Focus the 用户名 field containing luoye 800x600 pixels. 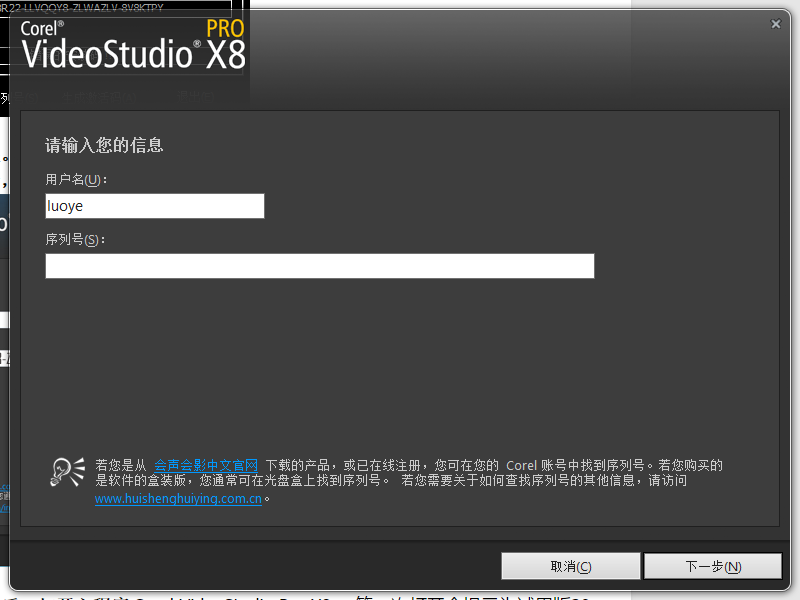tap(155, 206)
